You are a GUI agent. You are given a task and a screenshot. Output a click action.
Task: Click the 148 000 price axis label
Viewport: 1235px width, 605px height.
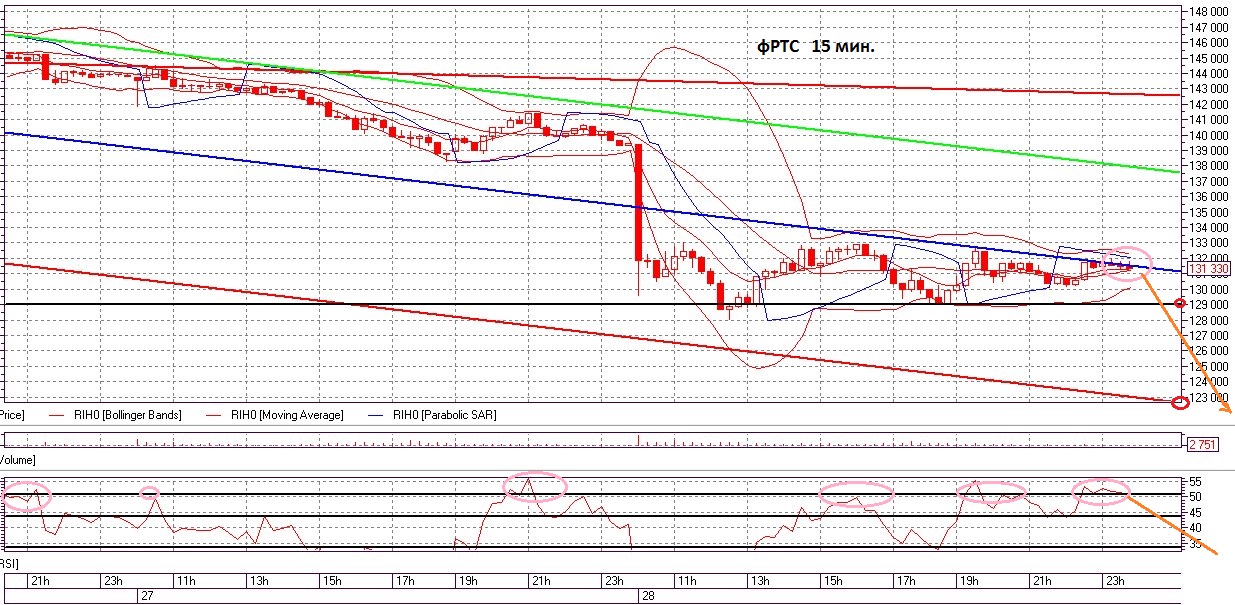click(1210, 12)
